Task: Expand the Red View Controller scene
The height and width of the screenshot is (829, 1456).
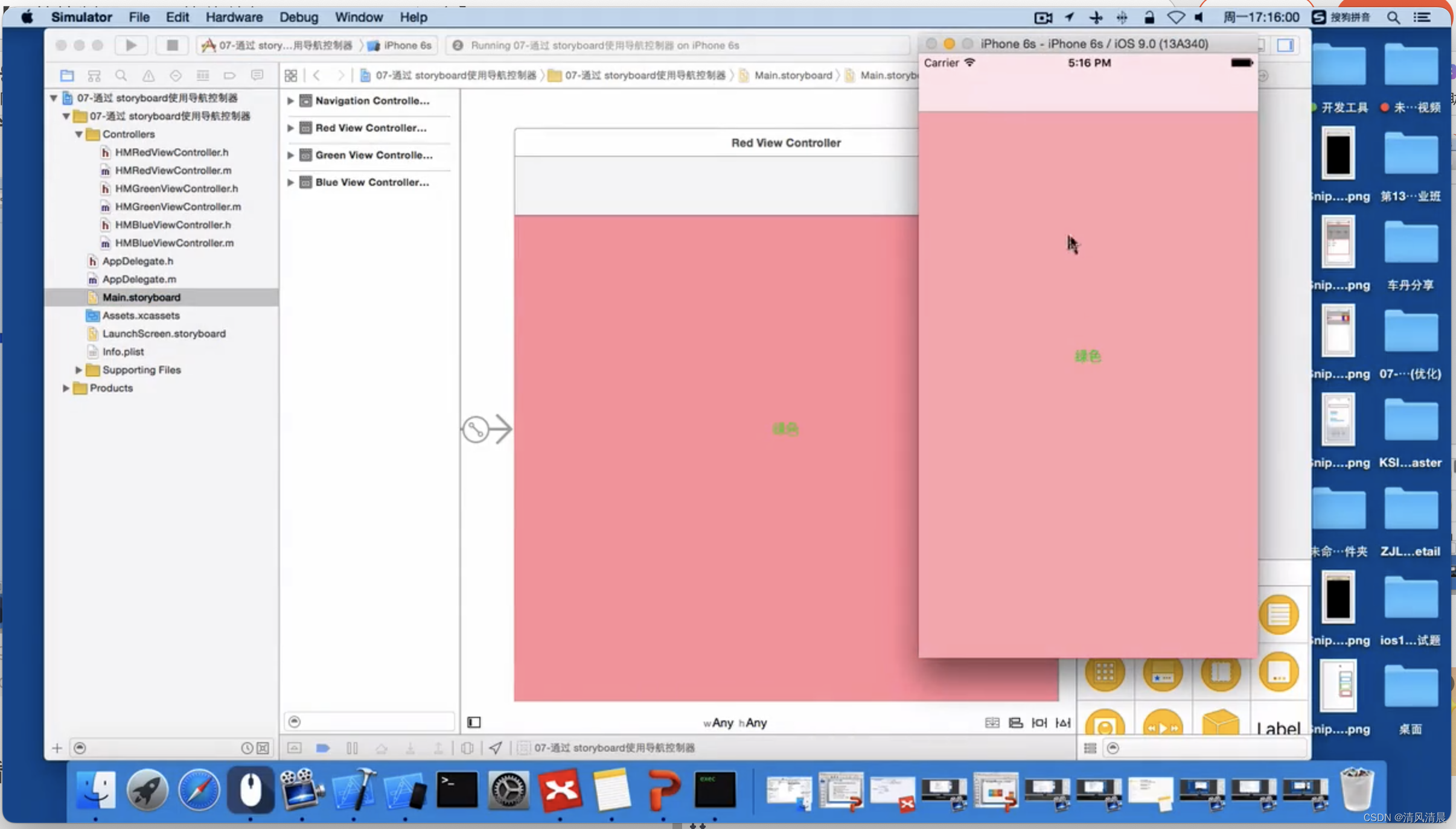Action: tap(291, 127)
